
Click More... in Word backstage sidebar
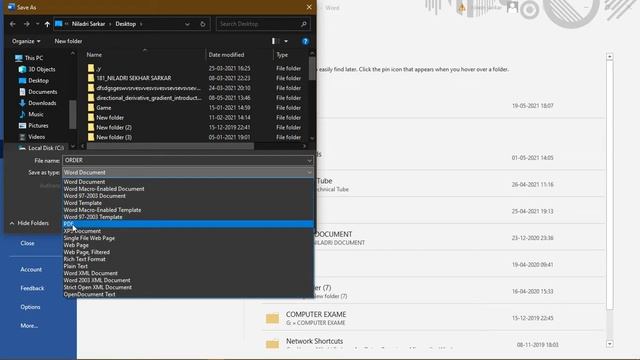(29, 326)
